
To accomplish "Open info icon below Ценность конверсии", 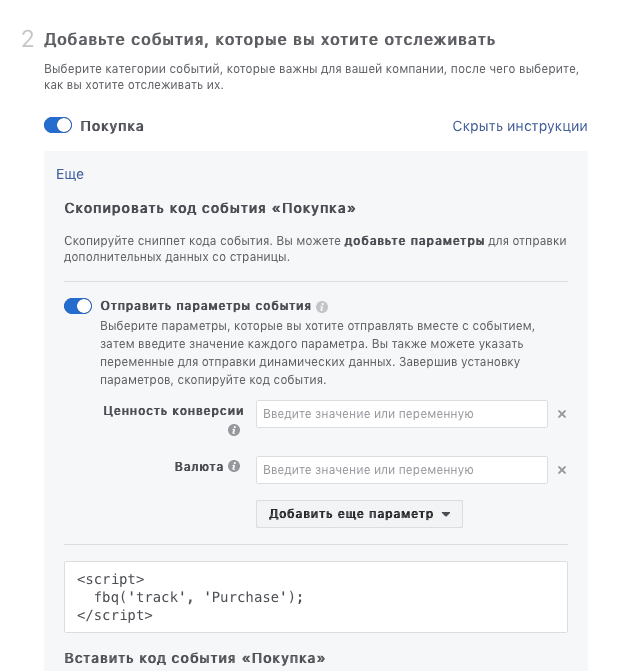I will (234, 430).
